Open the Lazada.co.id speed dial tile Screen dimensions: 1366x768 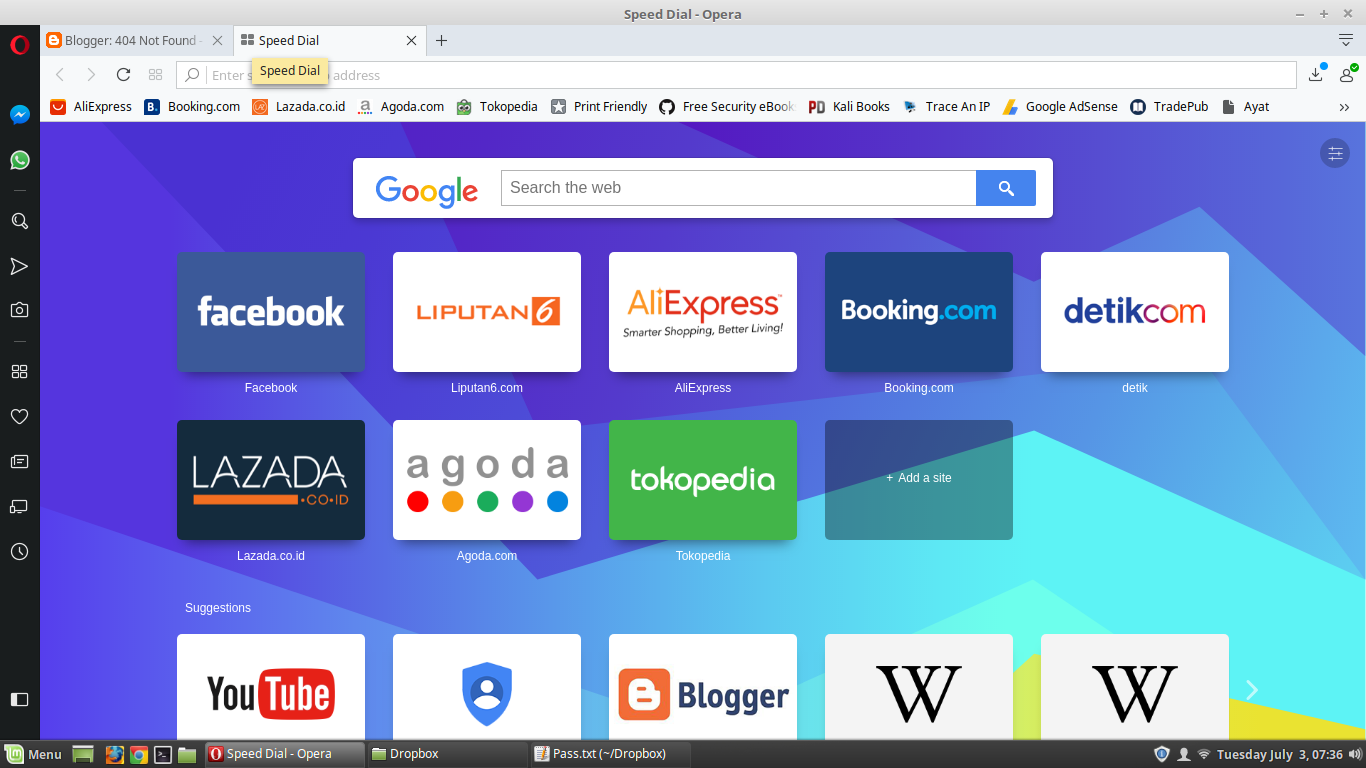click(271, 480)
